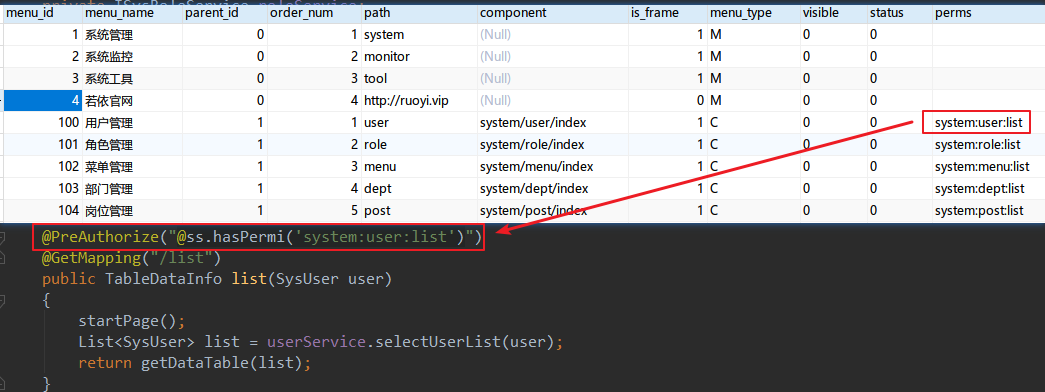1045x392 pixels.
Task: Select the 系统监控 menu name cell
Action: pos(132,57)
